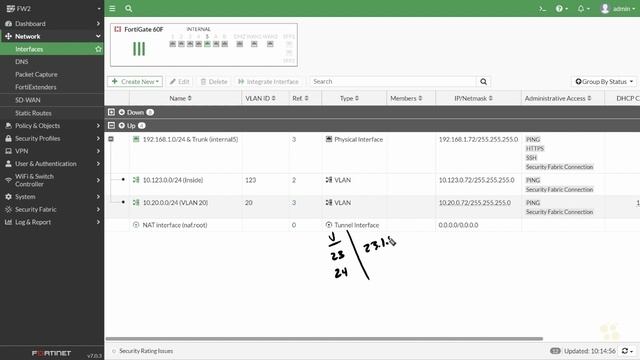
Task: Click the Delete button
Action: (x=214, y=82)
